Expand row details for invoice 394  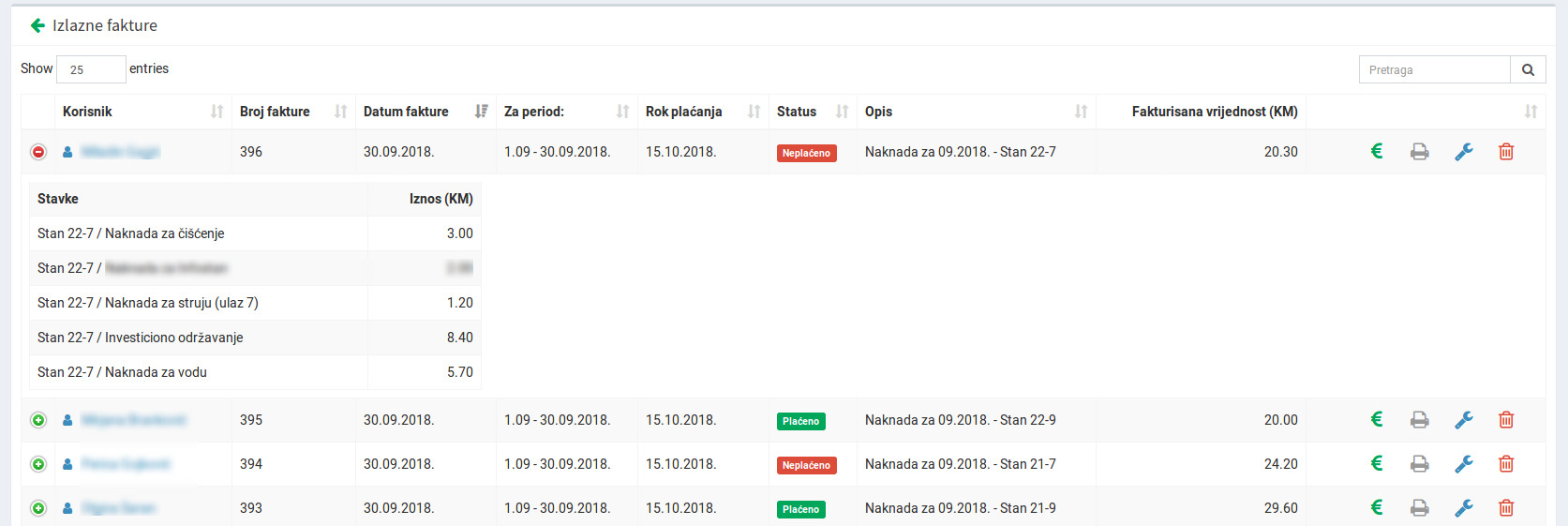click(38, 464)
